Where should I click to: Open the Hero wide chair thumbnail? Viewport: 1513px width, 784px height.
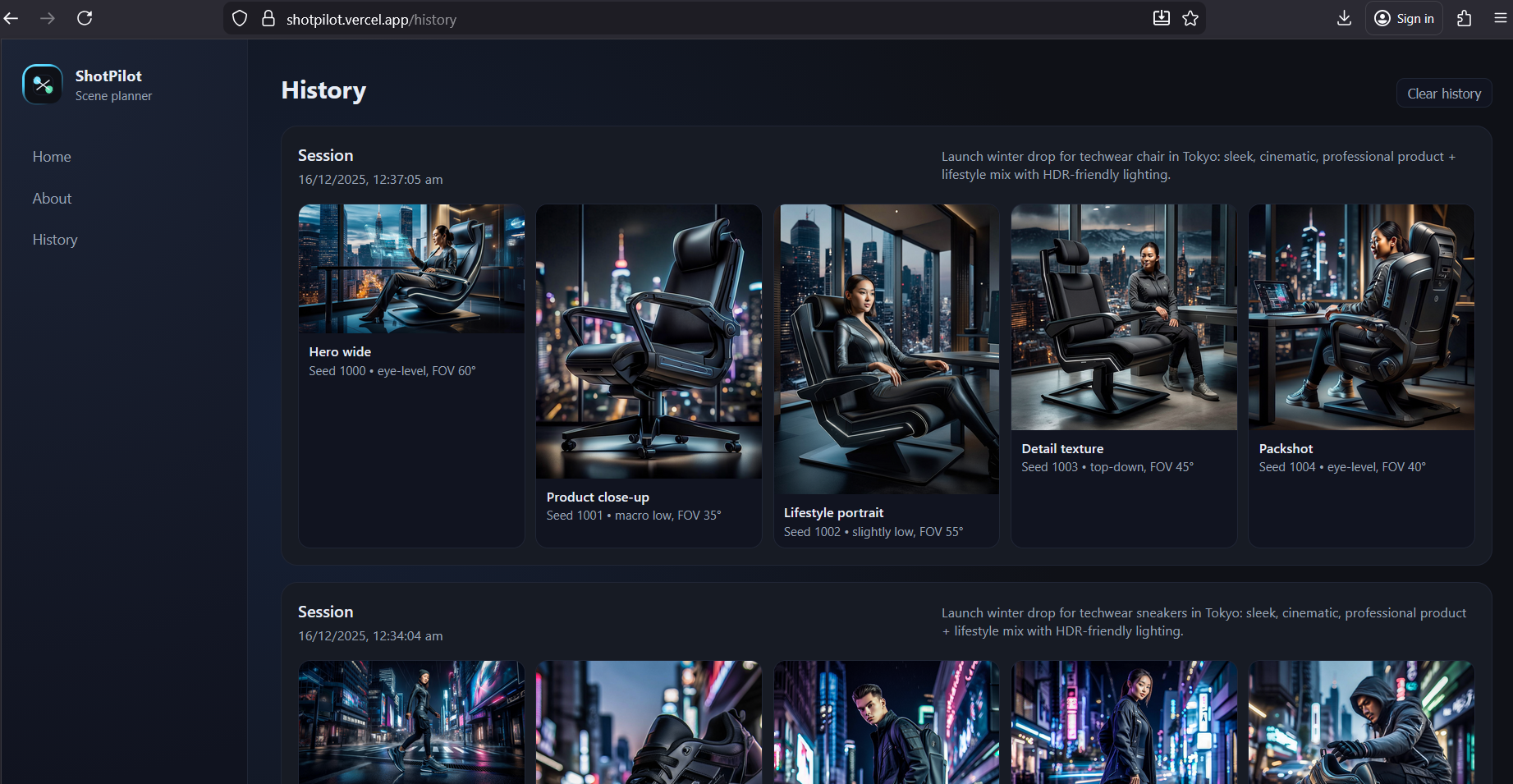click(x=411, y=268)
